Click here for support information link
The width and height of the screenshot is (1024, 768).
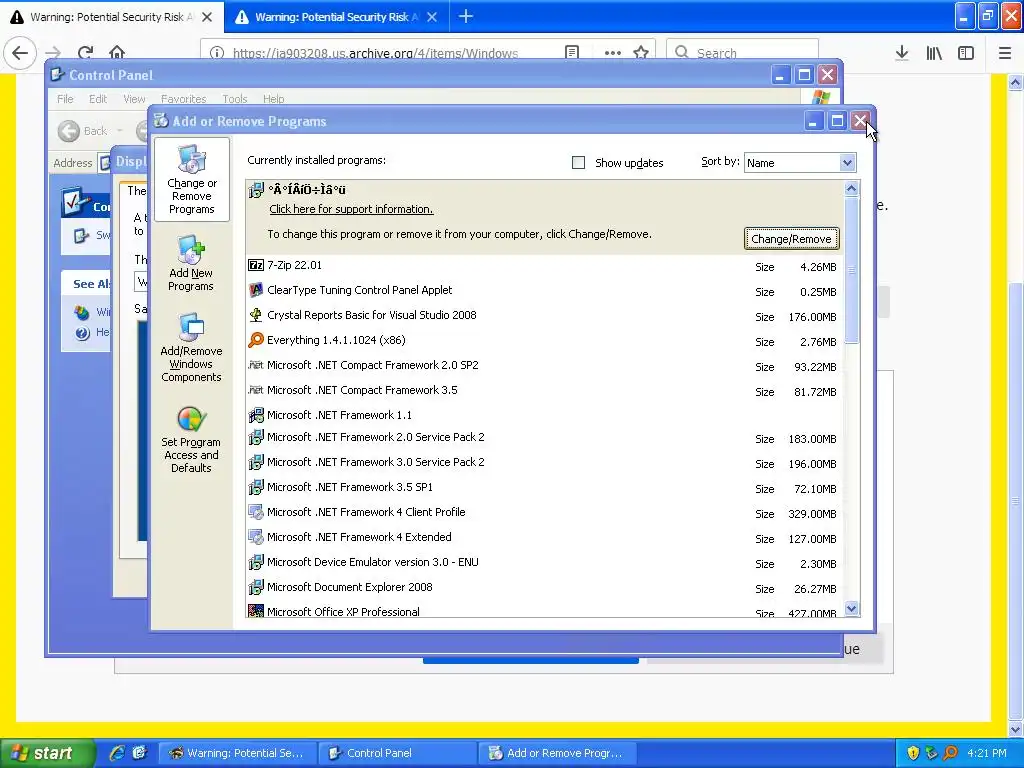[351, 209]
